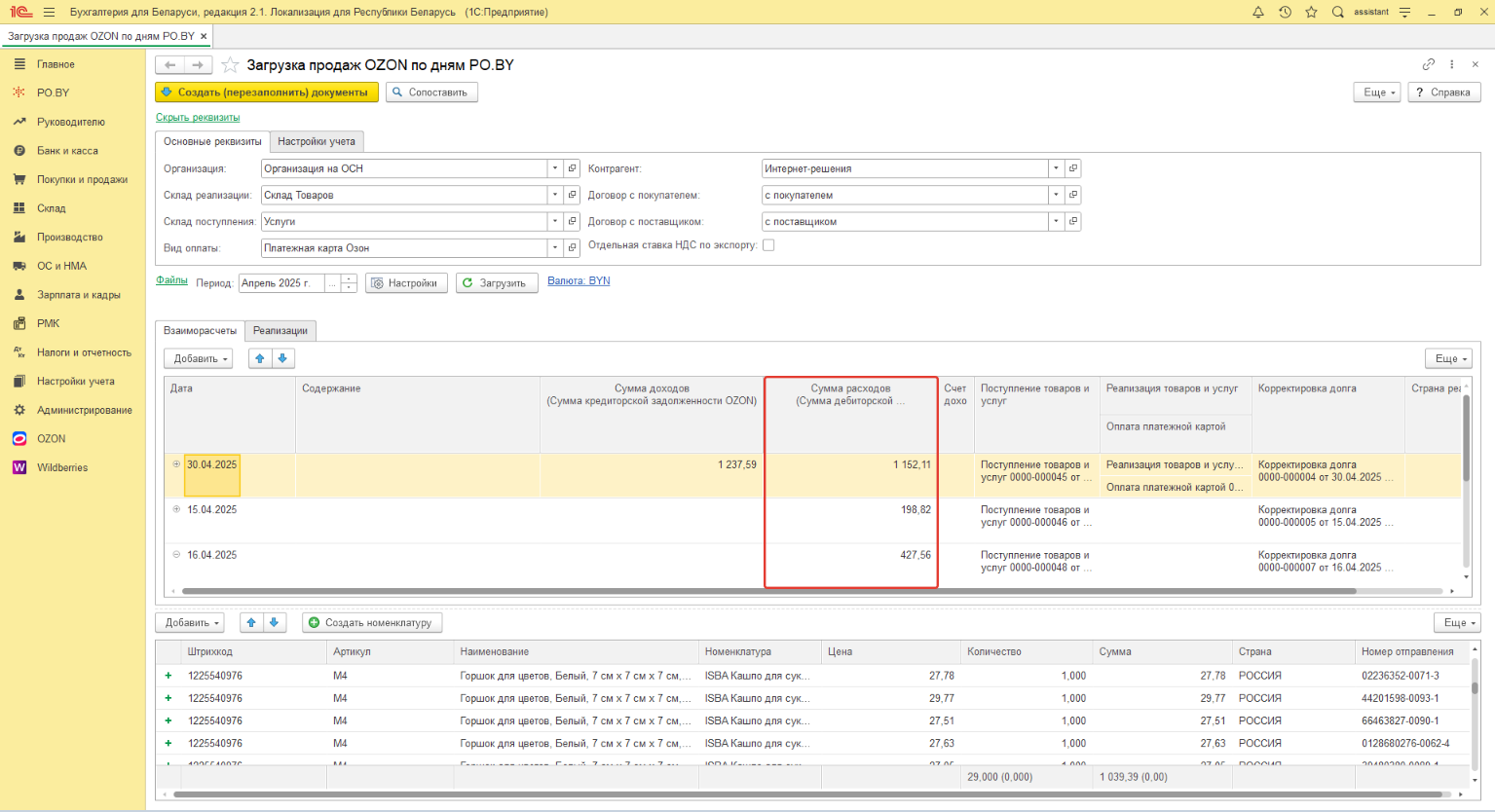The width and height of the screenshot is (1495, 812).
Task: Expand the 15.04.2025 row
Action: pyautogui.click(x=176, y=509)
